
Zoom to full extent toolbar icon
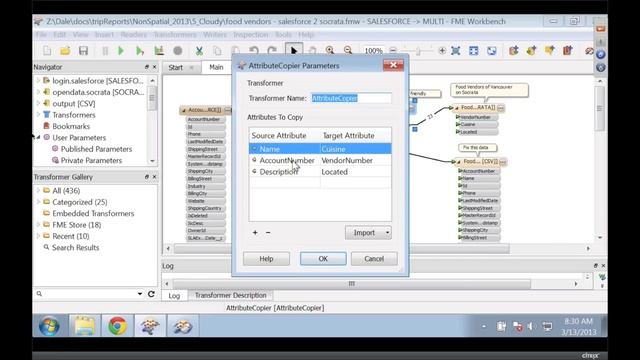[456, 51]
